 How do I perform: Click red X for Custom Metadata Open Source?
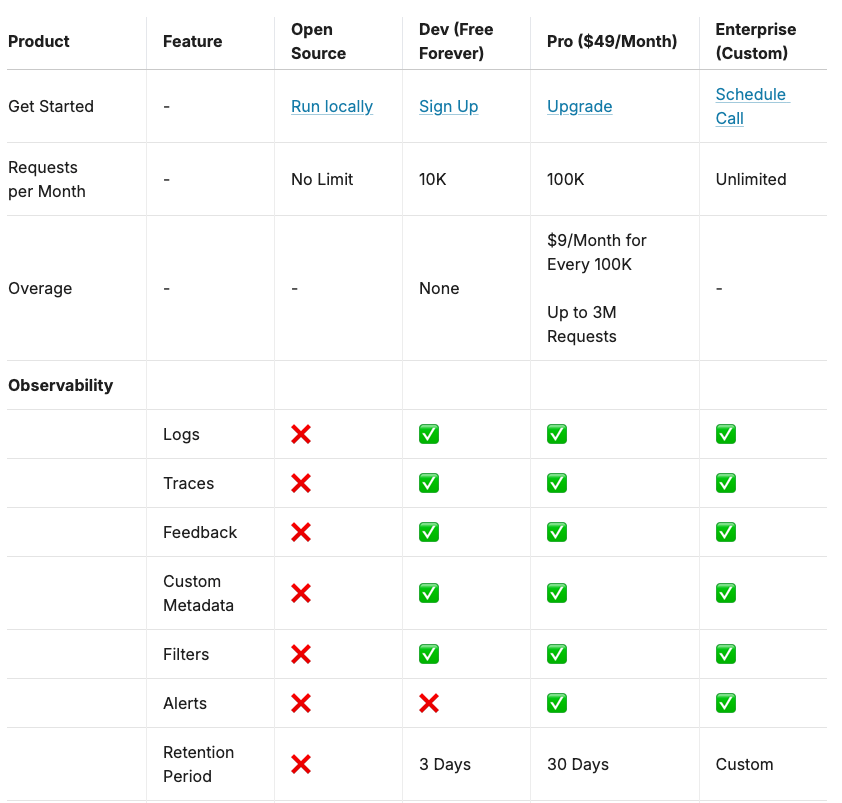(x=301, y=593)
